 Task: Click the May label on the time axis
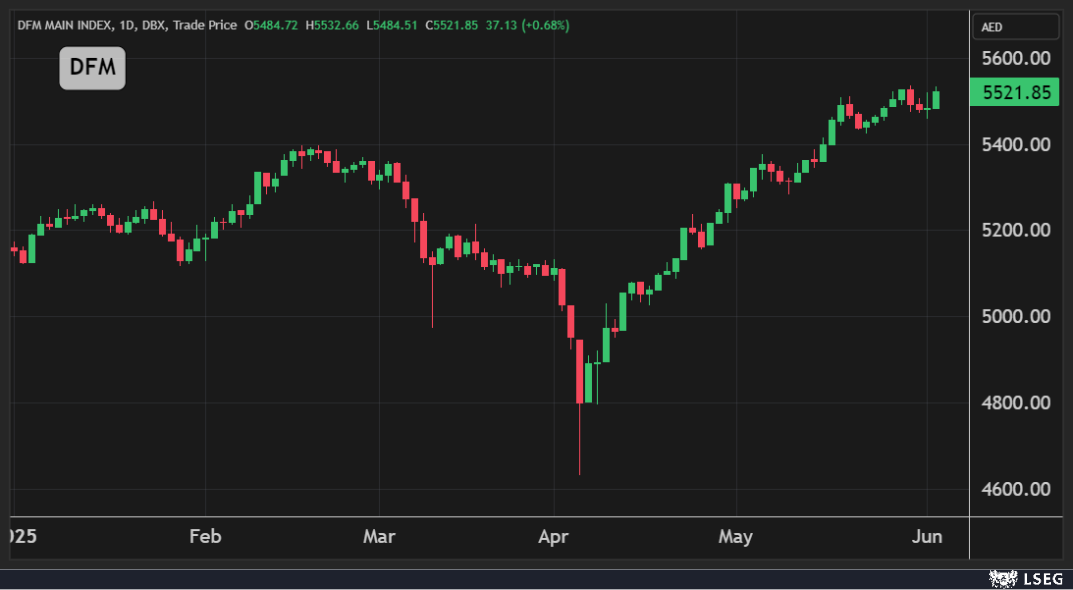(x=735, y=537)
